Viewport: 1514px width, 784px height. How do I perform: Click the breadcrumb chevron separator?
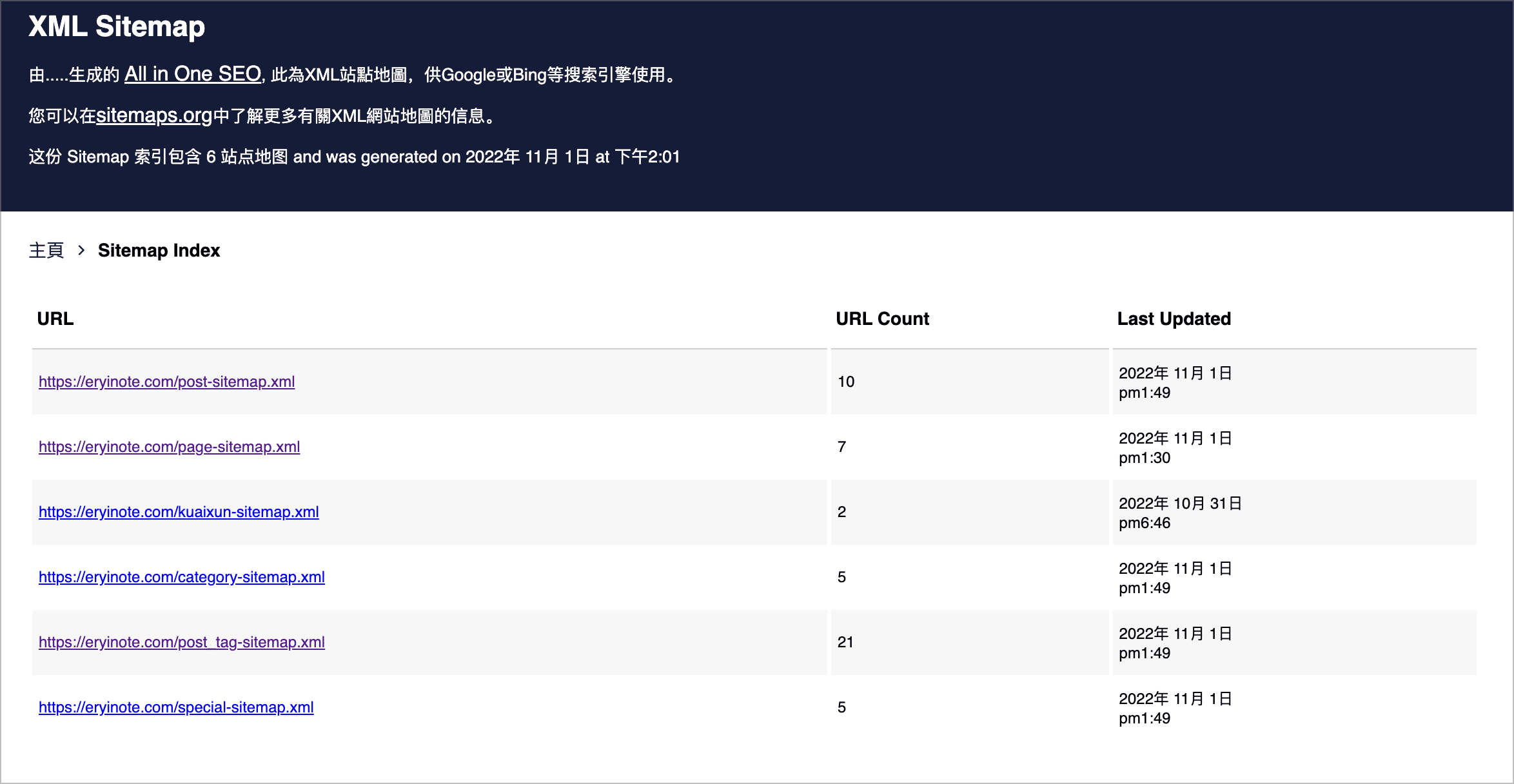coord(81,250)
